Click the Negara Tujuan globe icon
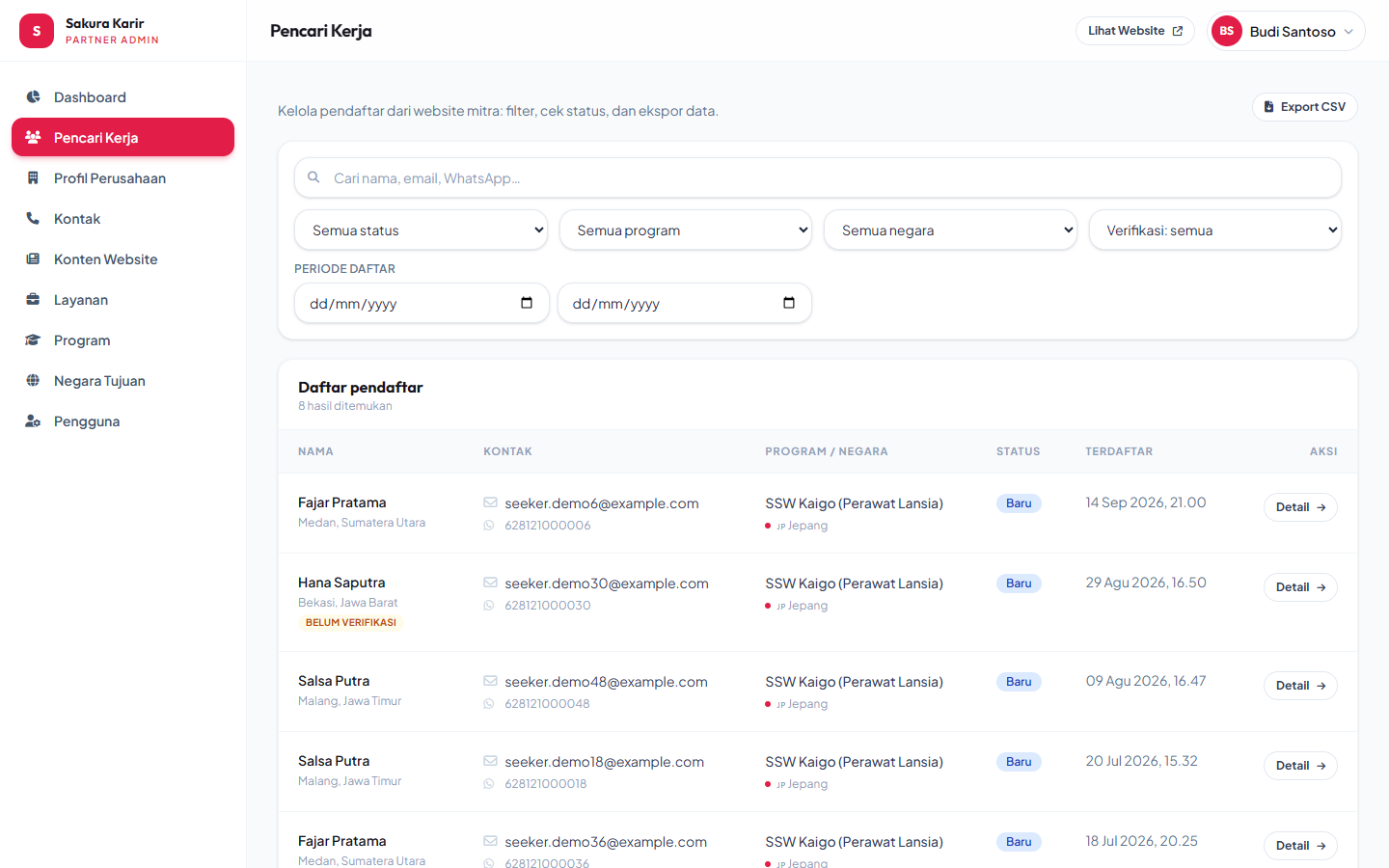 pos(33,381)
